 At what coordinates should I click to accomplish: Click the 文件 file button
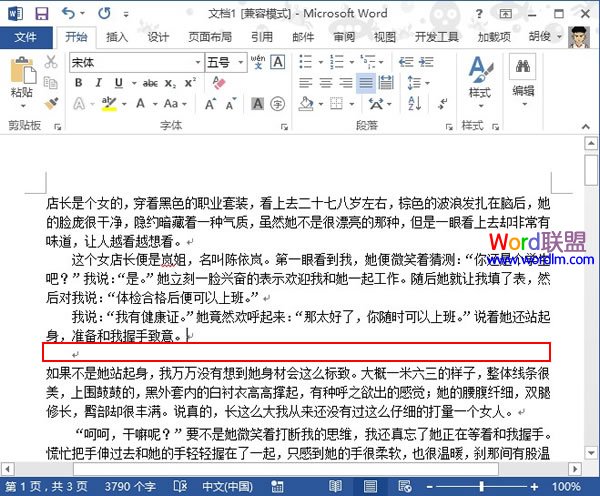(x=26, y=37)
